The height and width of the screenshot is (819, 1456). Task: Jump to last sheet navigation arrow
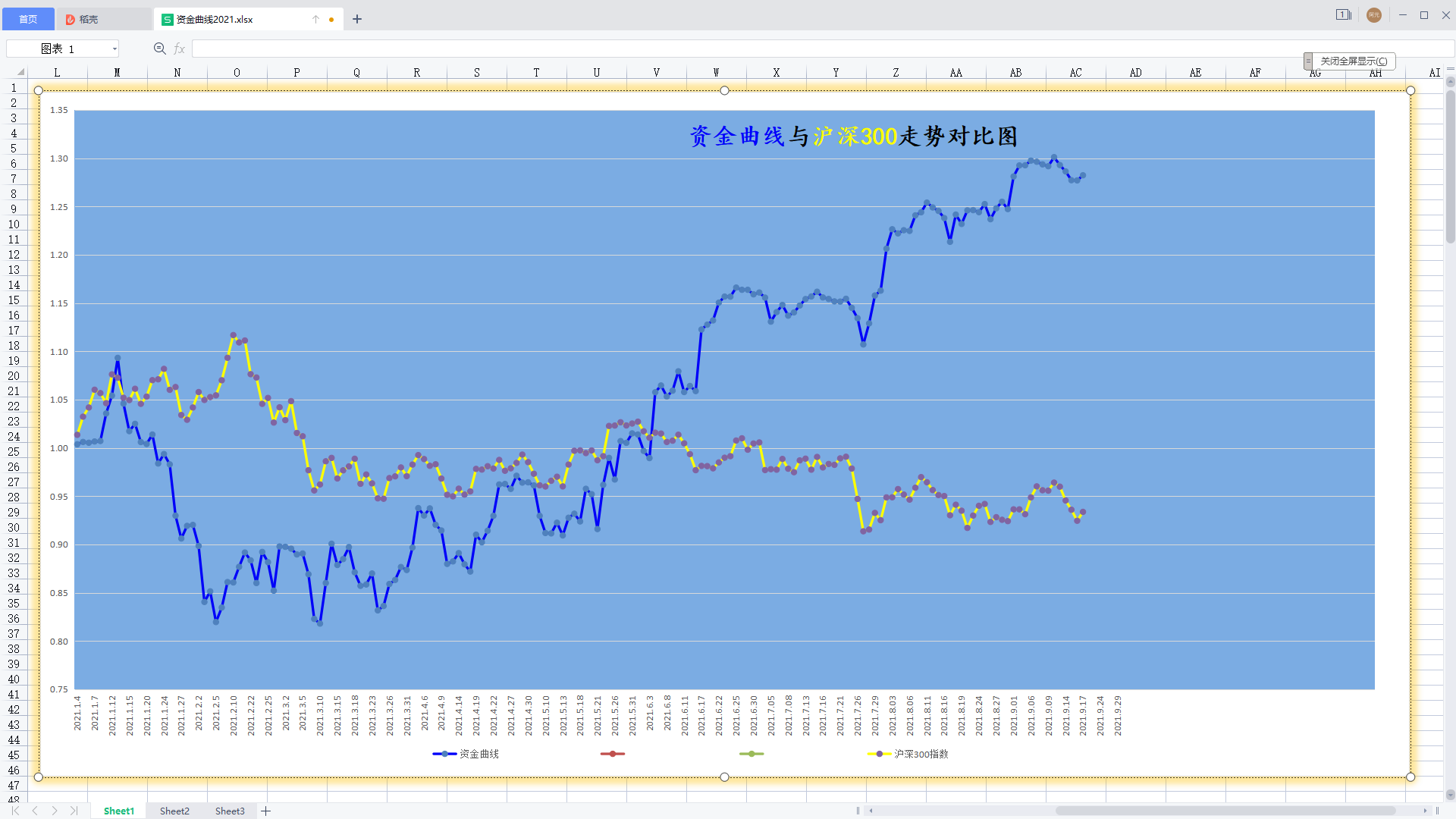(74, 811)
